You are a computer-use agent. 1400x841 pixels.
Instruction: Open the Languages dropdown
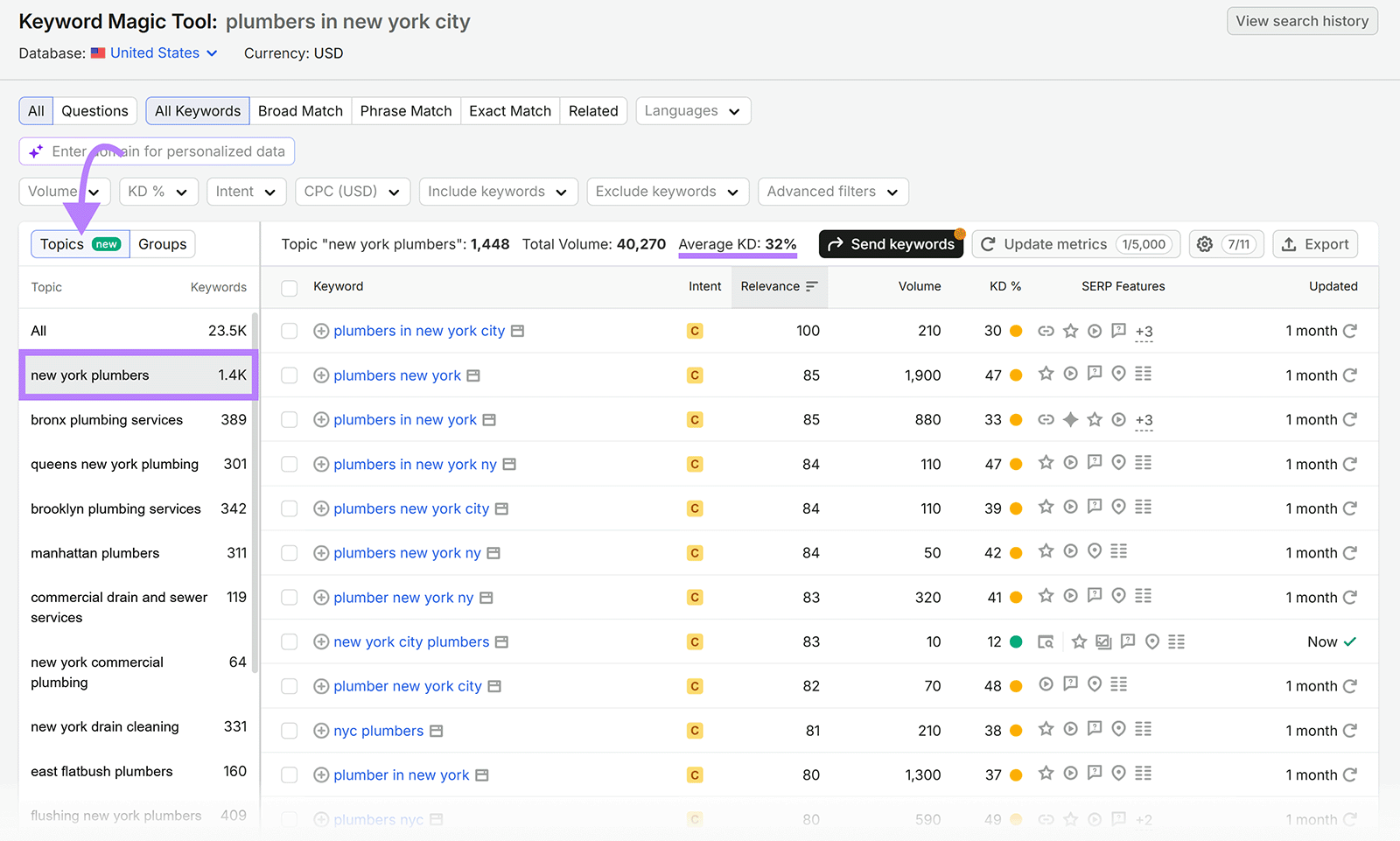click(693, 111)
